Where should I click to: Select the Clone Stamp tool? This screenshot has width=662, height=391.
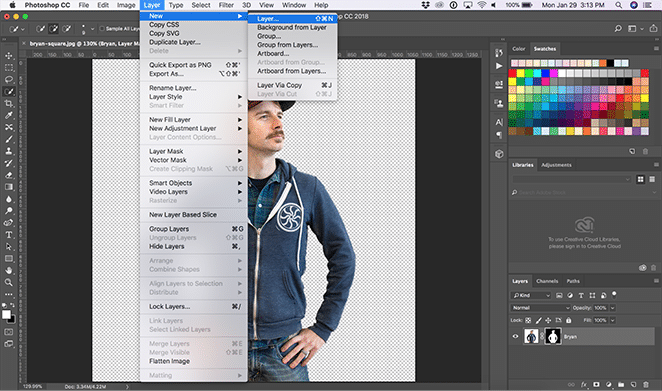pyautogui.click(x=8, y=151)
